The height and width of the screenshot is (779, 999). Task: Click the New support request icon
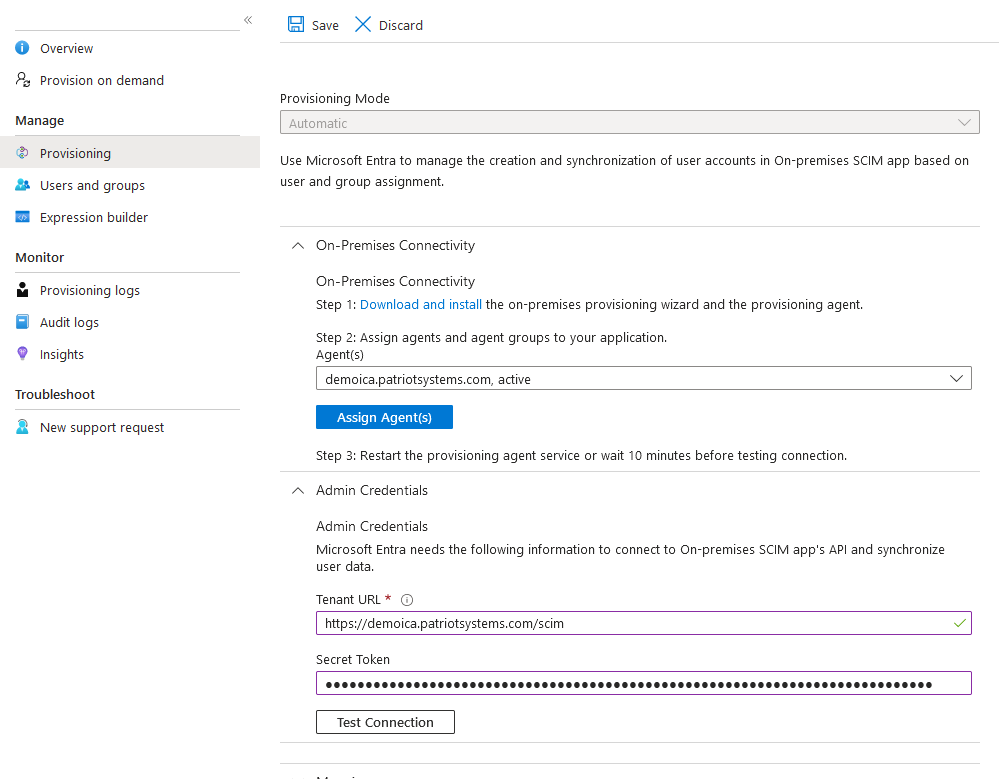[22, 427]
